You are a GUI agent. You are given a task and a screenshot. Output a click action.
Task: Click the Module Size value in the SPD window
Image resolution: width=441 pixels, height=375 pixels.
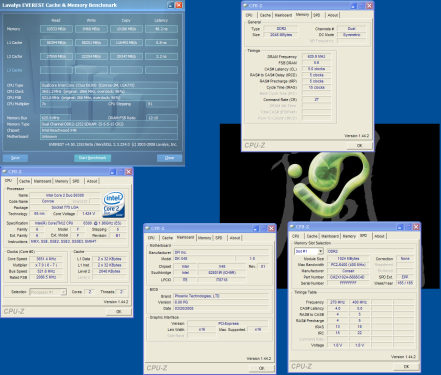(348, 259)
